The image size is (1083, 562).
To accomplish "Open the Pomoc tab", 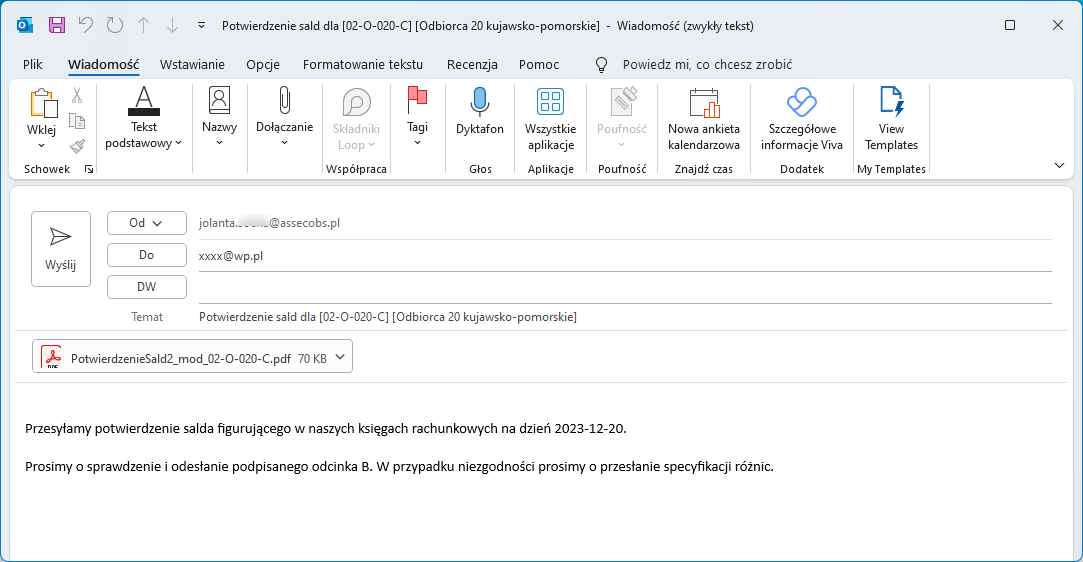I will click(x=539, y=64).
